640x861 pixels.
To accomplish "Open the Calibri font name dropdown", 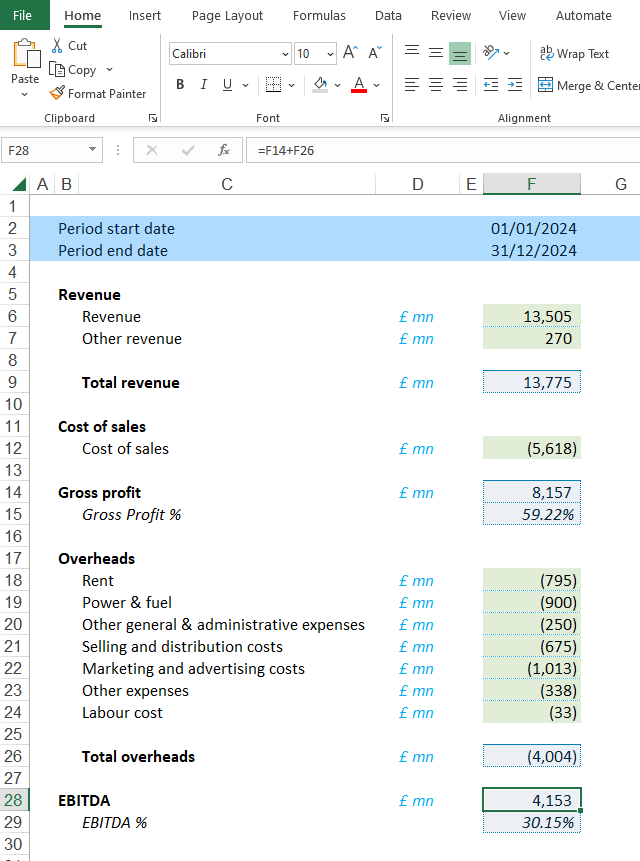I will (285, 54).
